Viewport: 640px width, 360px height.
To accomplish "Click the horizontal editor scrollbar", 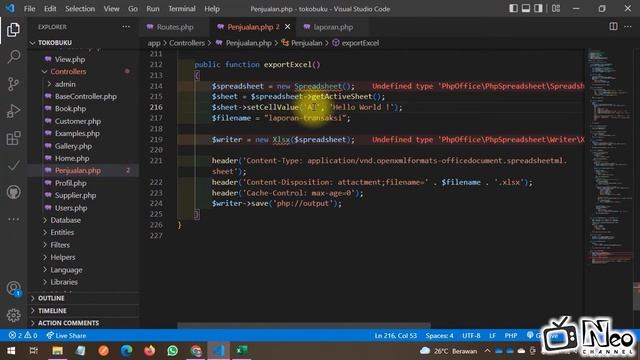I will pos(304,325).
